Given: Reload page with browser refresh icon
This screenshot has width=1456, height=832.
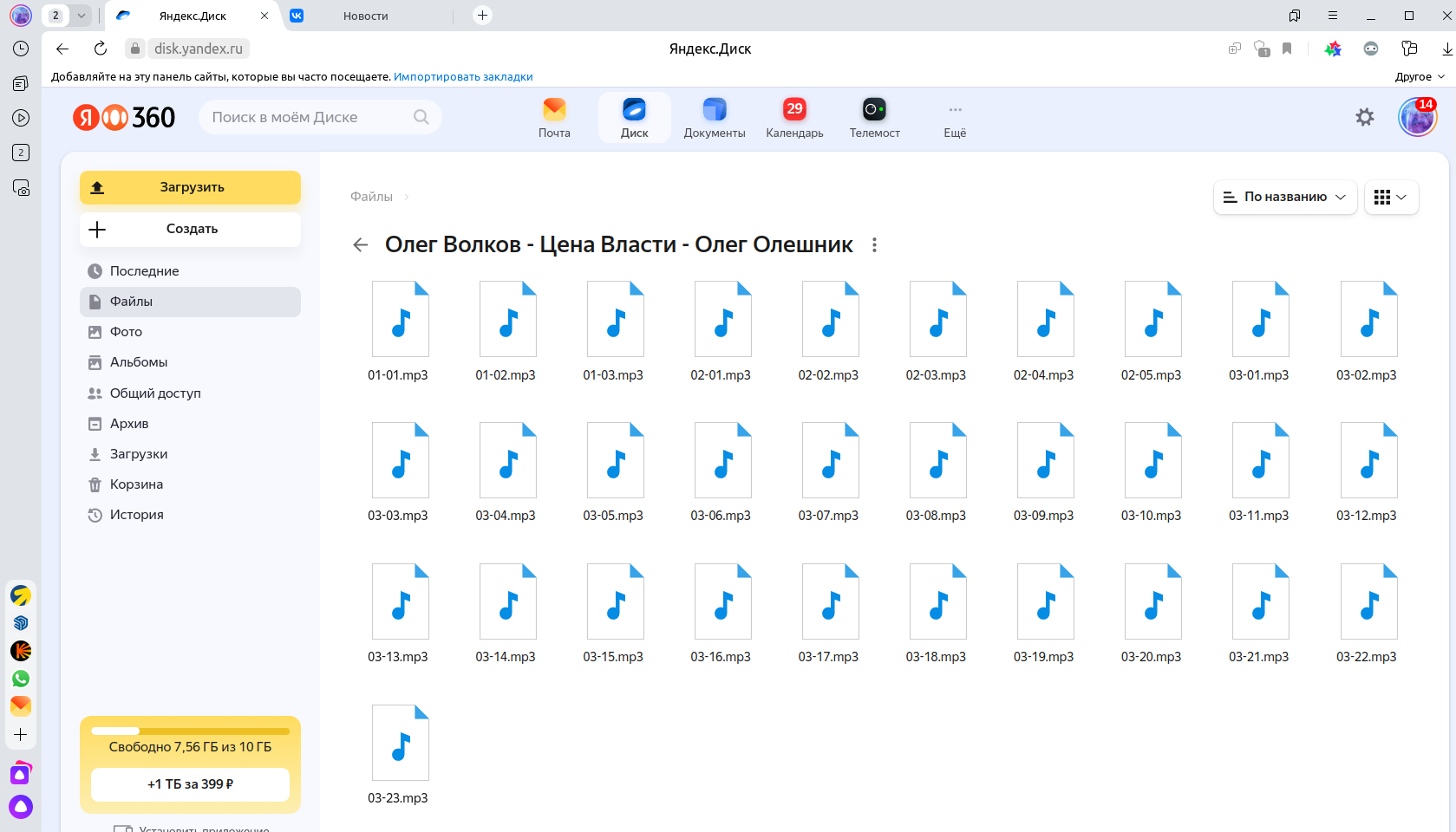Looking at the screenshot, I should tap(101, 49).
